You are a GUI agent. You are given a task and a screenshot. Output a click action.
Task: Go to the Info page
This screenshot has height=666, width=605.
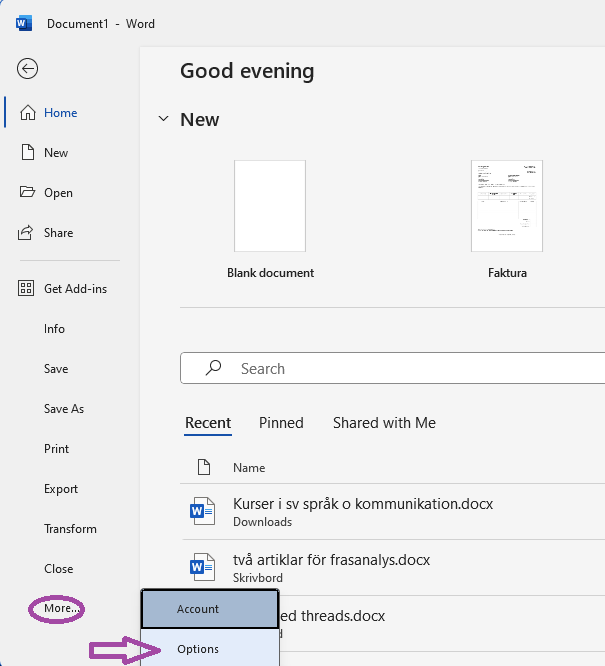(x=54, y=329)
